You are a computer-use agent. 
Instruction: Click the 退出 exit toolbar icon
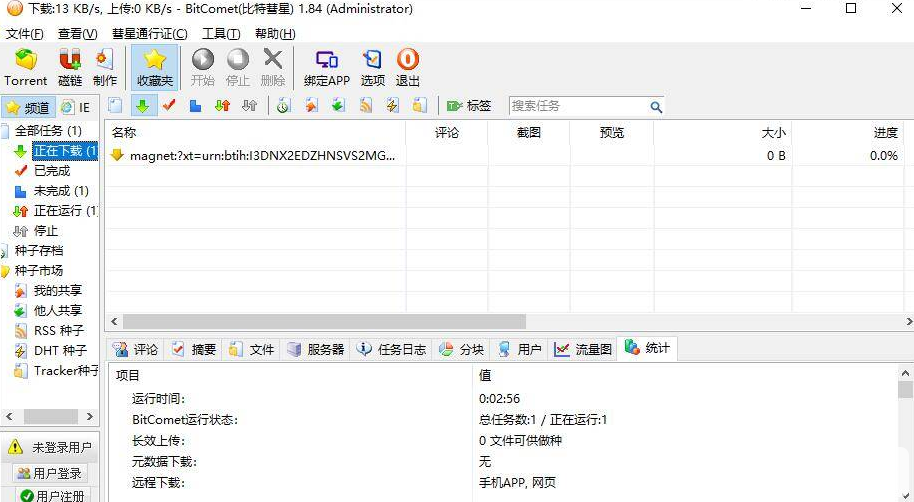click(407, 68)
